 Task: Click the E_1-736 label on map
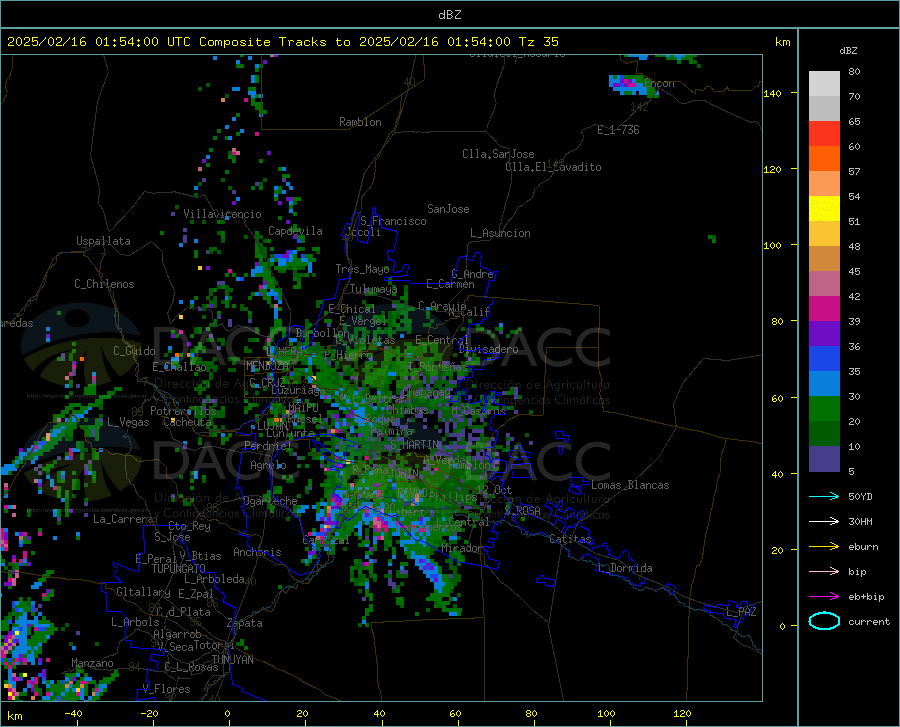[x=618, y=130]
